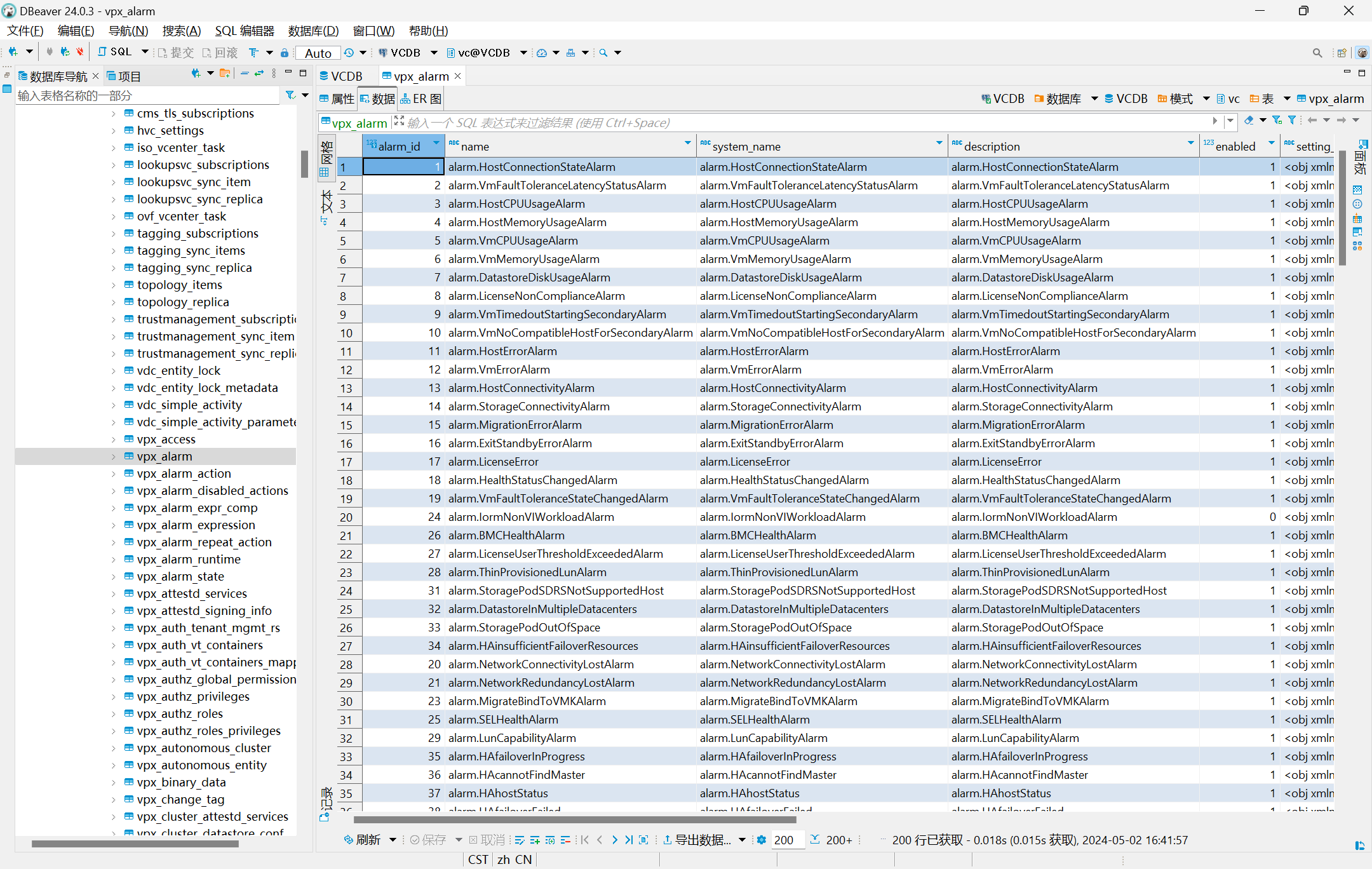This screenshot has height=869, width=1372.
Task: Switch to the ER 图 tab
Action: point(420,98)
